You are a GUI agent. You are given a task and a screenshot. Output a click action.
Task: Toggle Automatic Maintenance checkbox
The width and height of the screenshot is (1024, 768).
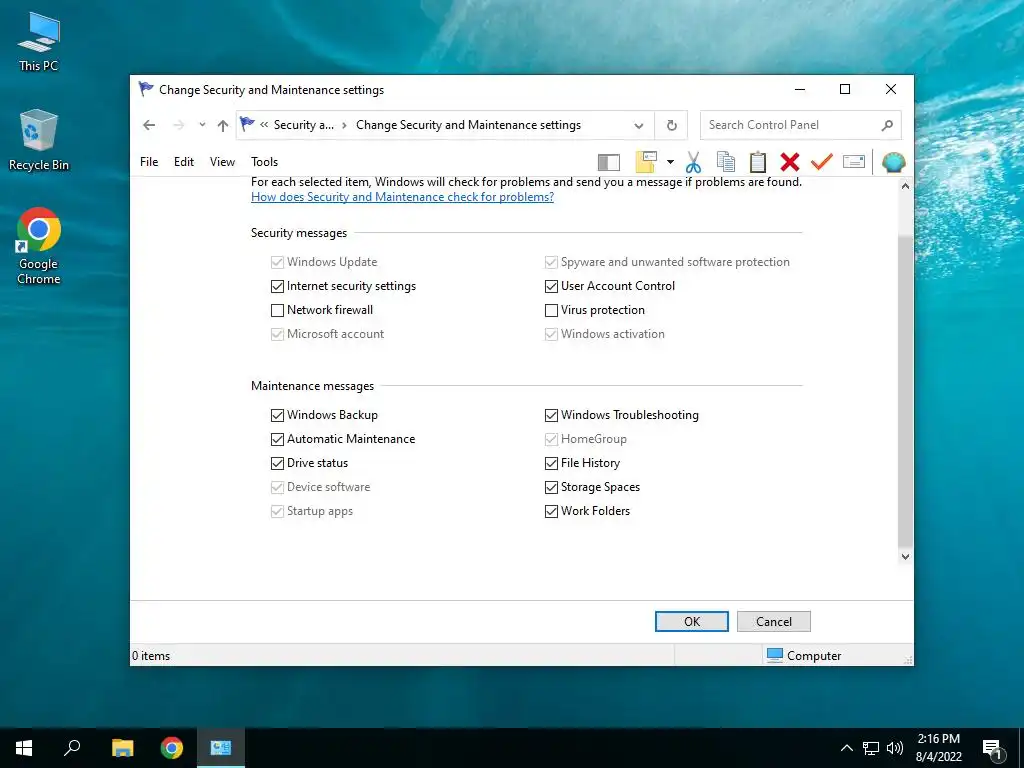coord(278,440)
